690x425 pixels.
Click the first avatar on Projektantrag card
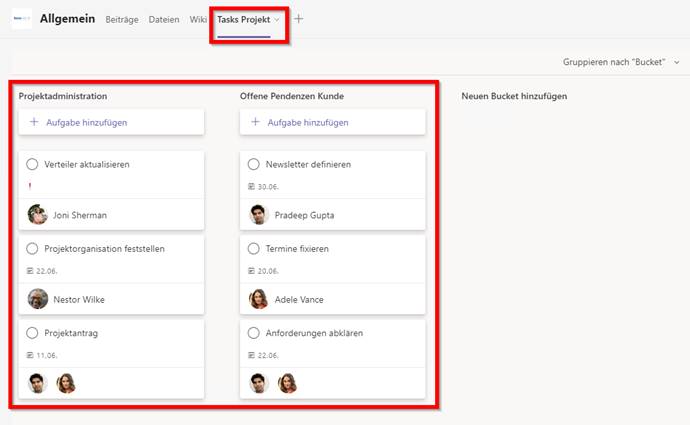[x=37, y=383]
